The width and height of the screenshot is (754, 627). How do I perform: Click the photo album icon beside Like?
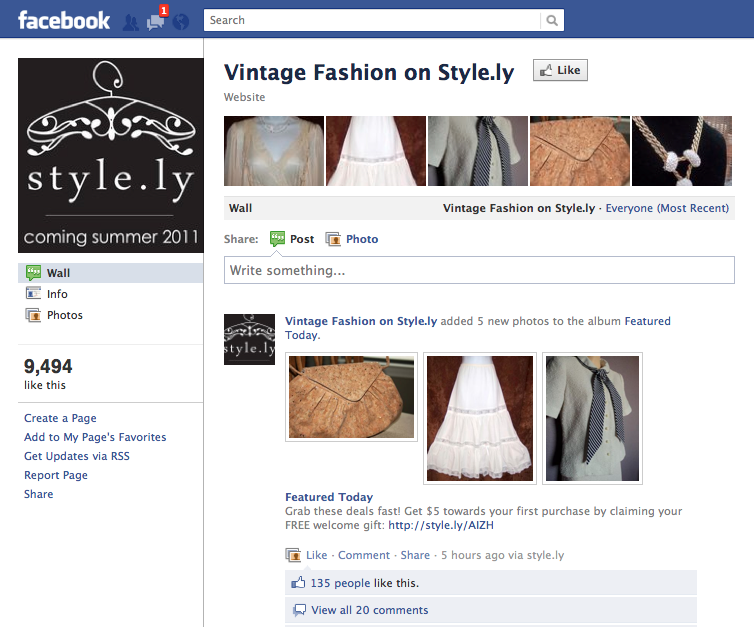[293, 555]
